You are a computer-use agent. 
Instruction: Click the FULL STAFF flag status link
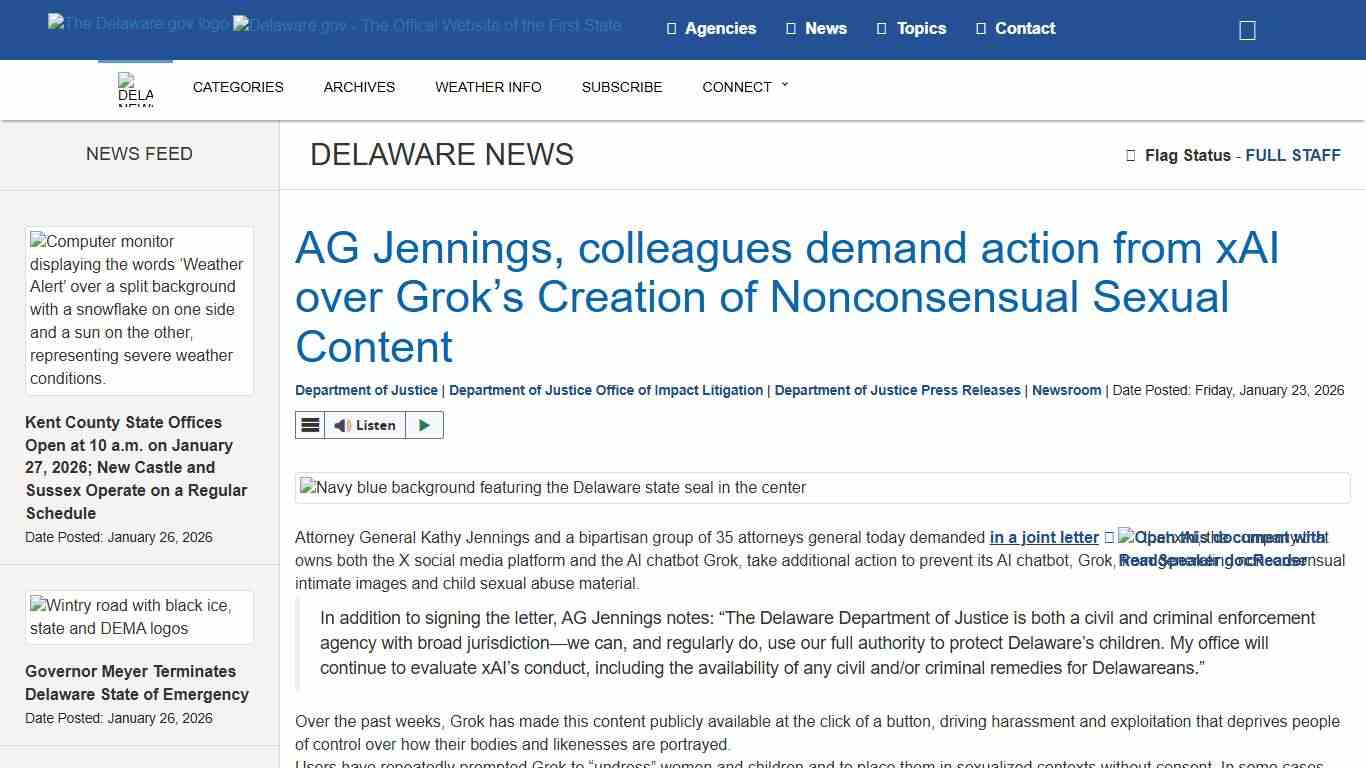1293,155
